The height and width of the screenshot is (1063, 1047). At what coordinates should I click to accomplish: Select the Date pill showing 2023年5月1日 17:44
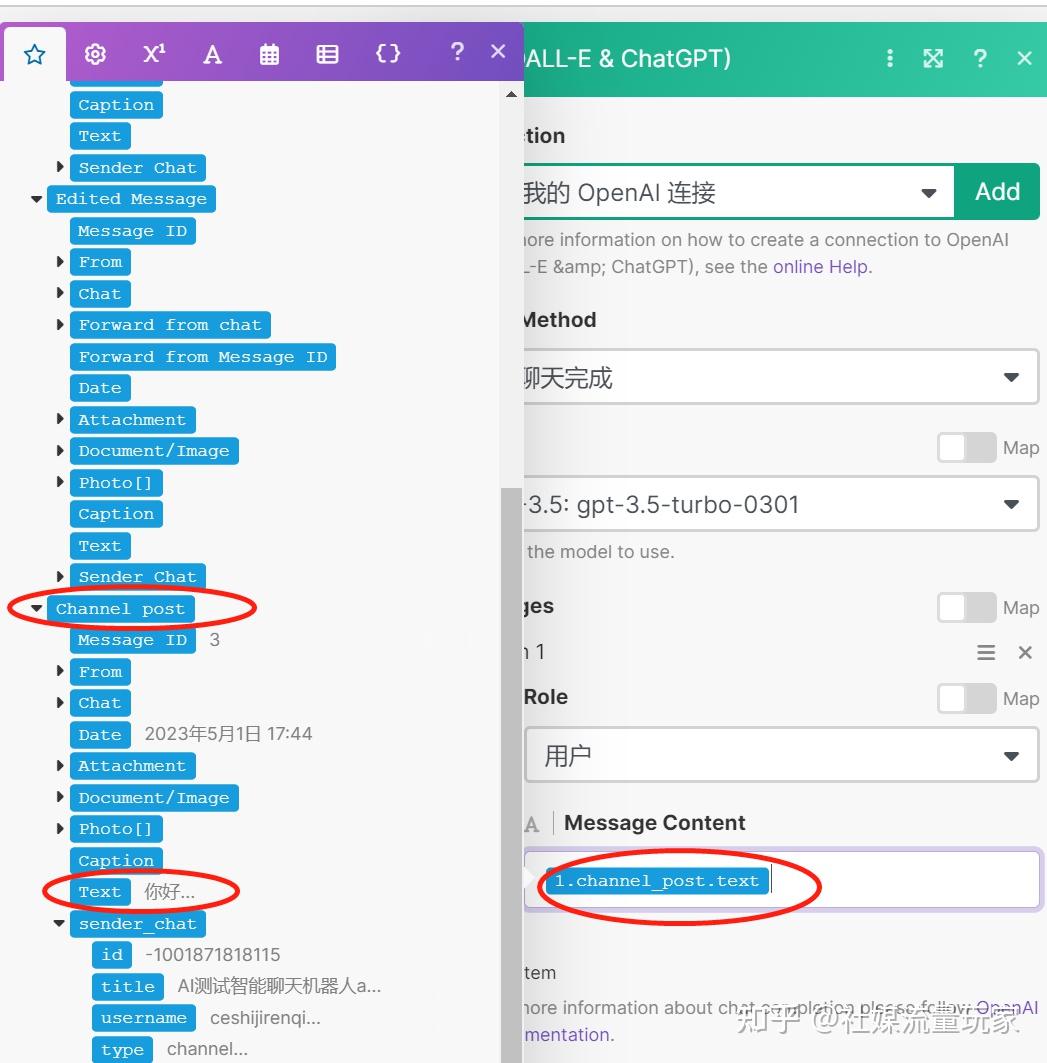click(x=100, y=735)
